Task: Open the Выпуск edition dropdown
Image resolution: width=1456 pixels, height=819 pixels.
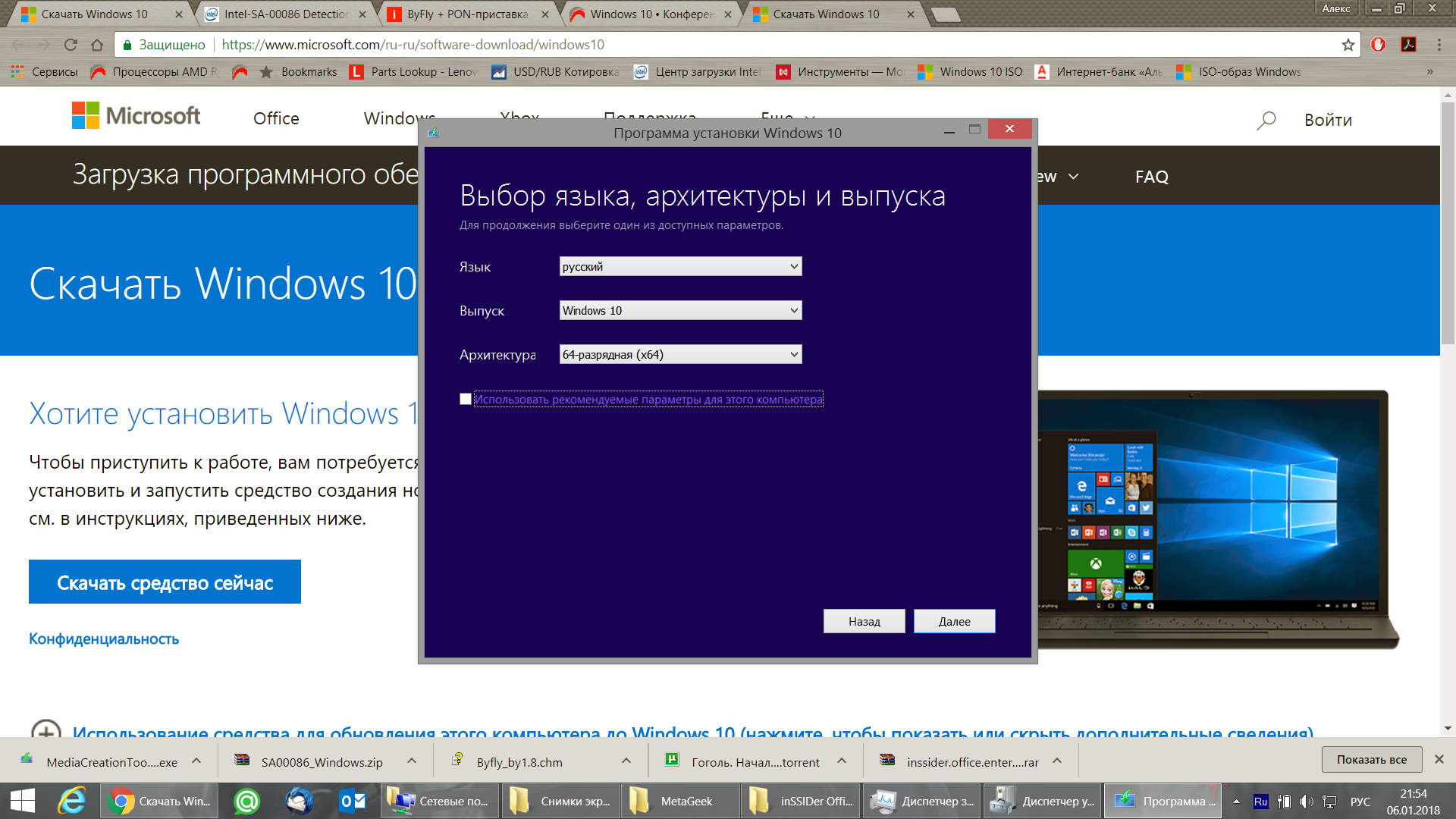Action: click(680, 310)
